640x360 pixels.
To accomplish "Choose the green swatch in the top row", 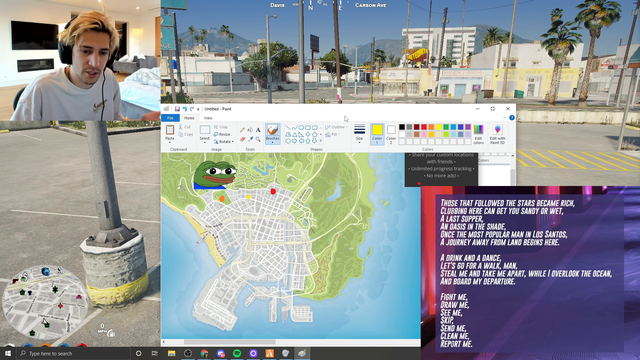I will [x=446, y=127].
